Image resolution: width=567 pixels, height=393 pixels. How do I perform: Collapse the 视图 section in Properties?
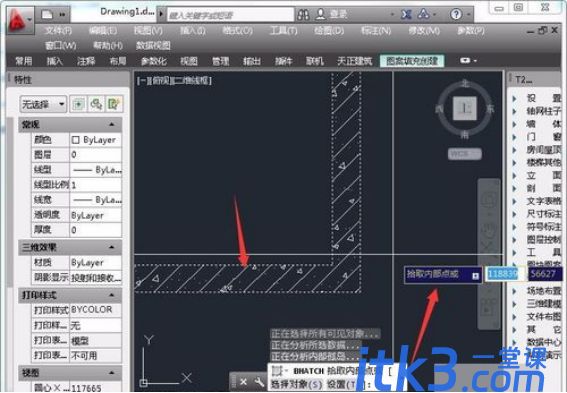pyautogui.click(x=112, y=372)
